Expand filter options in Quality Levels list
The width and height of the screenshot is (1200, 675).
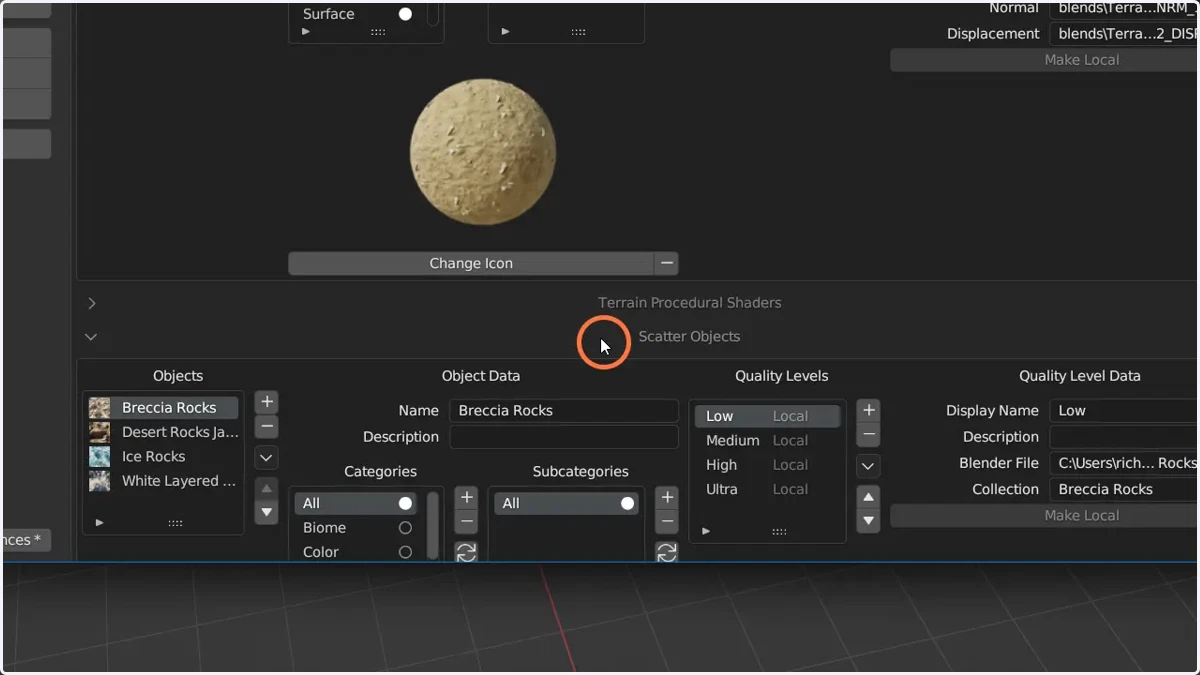coord(706,531)
